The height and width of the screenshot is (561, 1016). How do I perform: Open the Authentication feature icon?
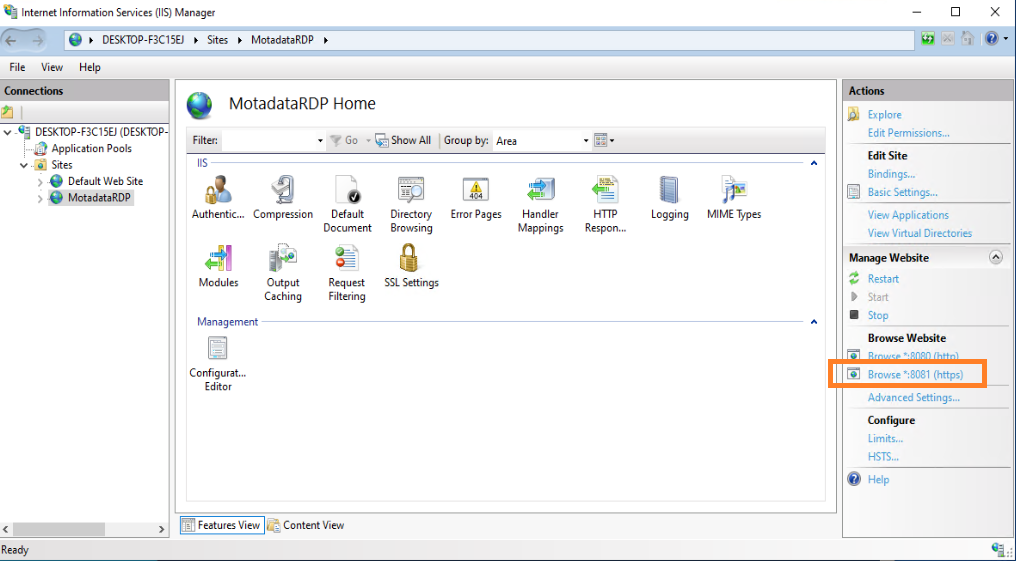[218, 190]
